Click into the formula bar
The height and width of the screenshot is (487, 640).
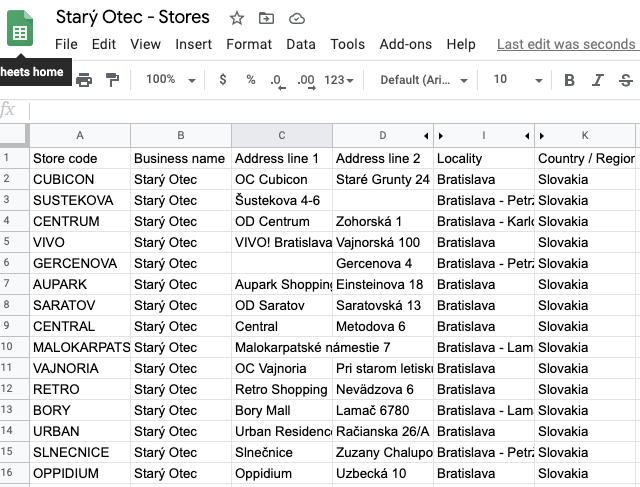tap(335, 111)
